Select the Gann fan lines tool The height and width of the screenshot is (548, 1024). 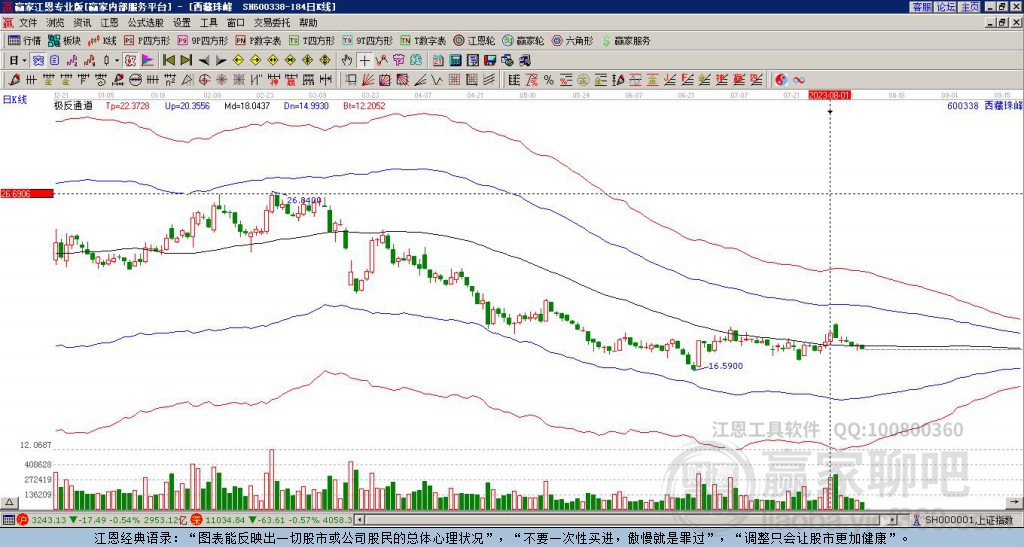click(368, 80)
